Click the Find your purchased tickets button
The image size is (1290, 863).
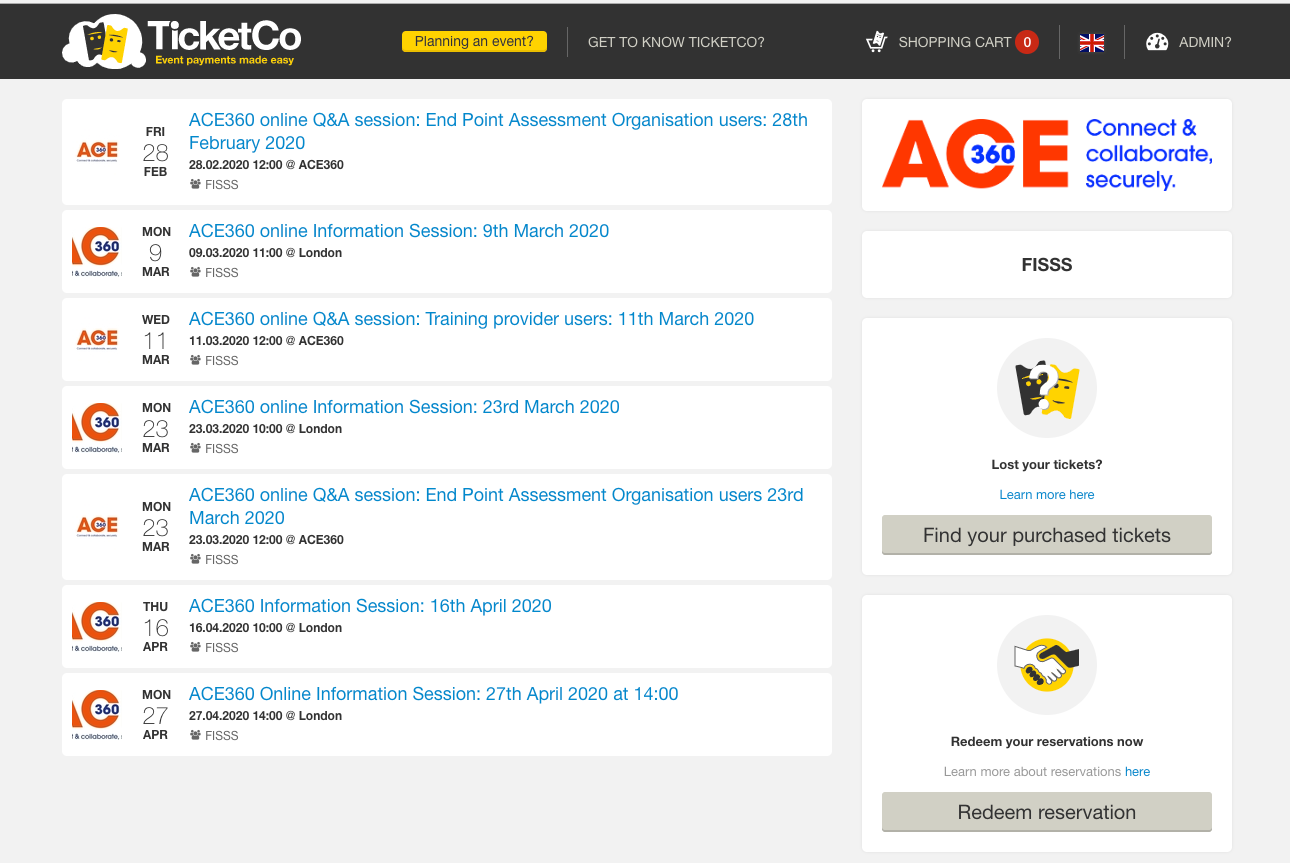click(1047, 535)
